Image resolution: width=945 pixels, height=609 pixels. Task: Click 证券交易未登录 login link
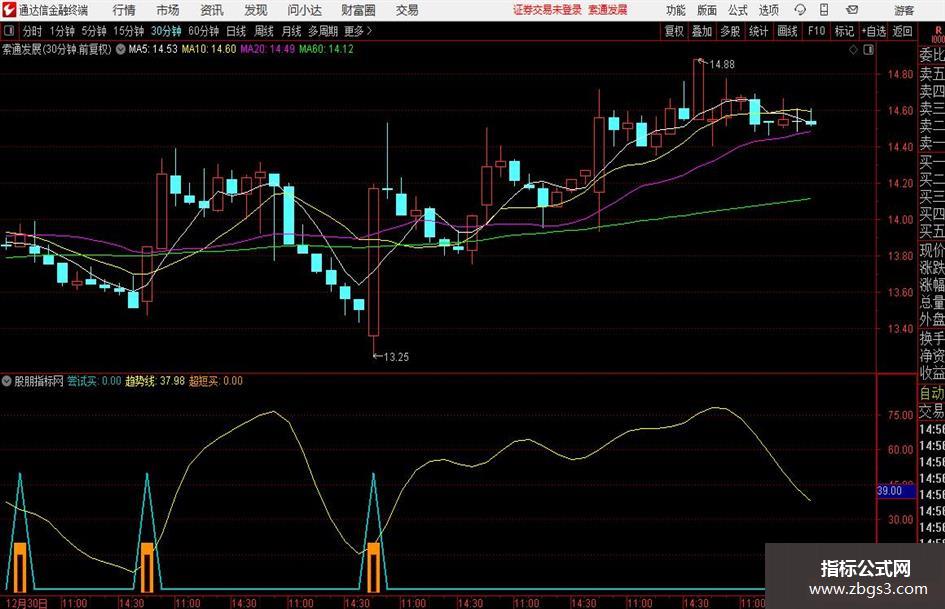(548, 10)
